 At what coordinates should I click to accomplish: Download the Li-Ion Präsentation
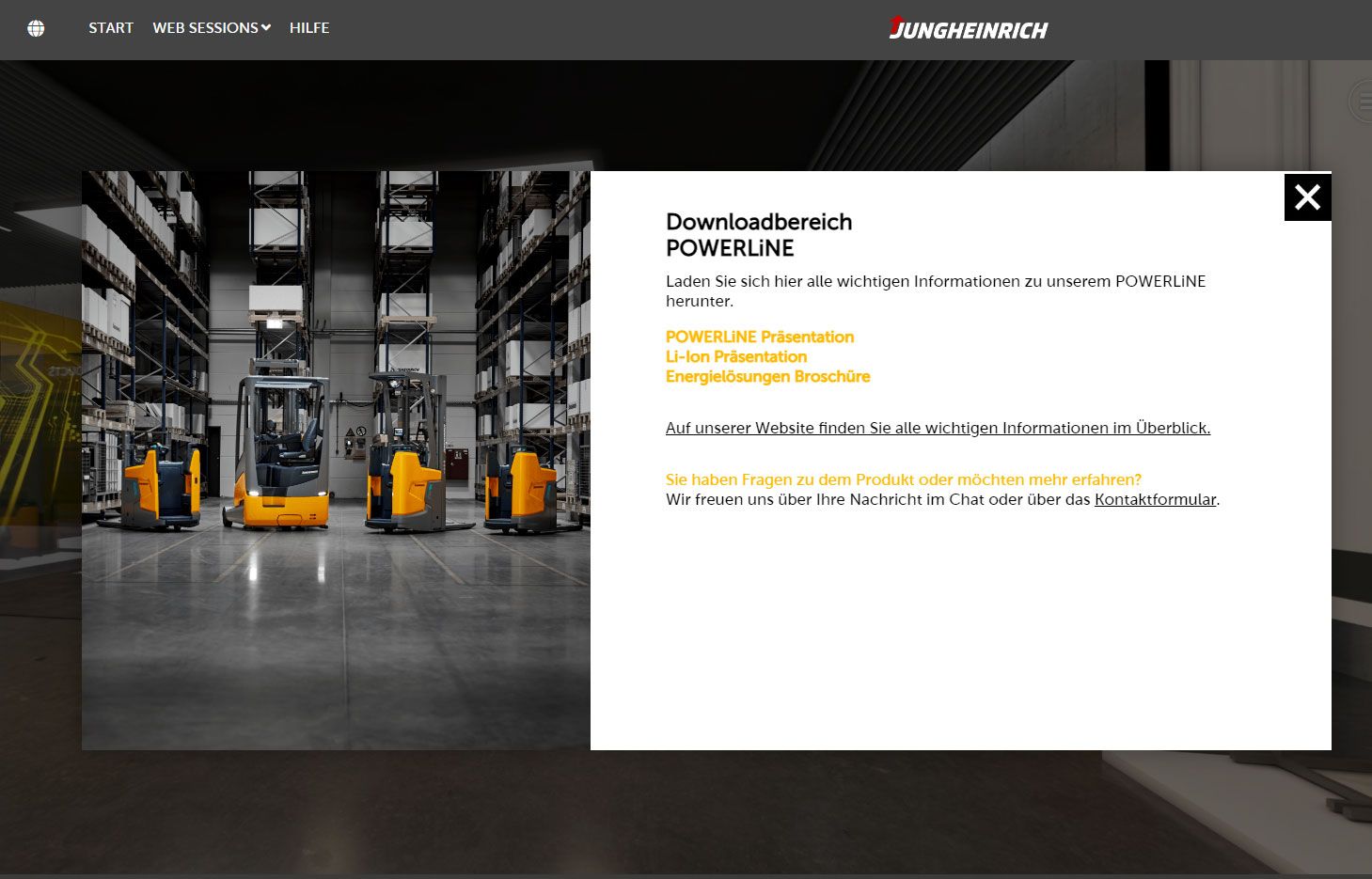[x=736, y=356]
